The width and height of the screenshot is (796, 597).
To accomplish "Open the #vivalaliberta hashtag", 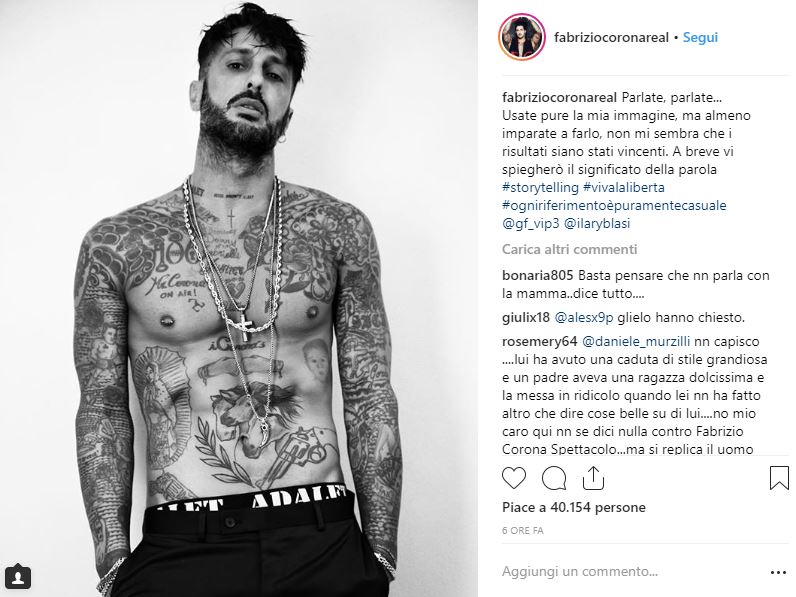I will click(624, 187).
